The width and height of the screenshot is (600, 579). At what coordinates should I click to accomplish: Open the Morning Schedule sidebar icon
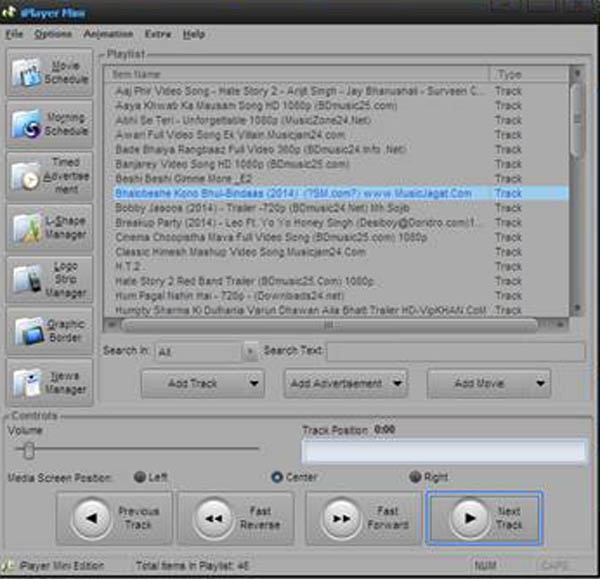(x=26, y=125)
